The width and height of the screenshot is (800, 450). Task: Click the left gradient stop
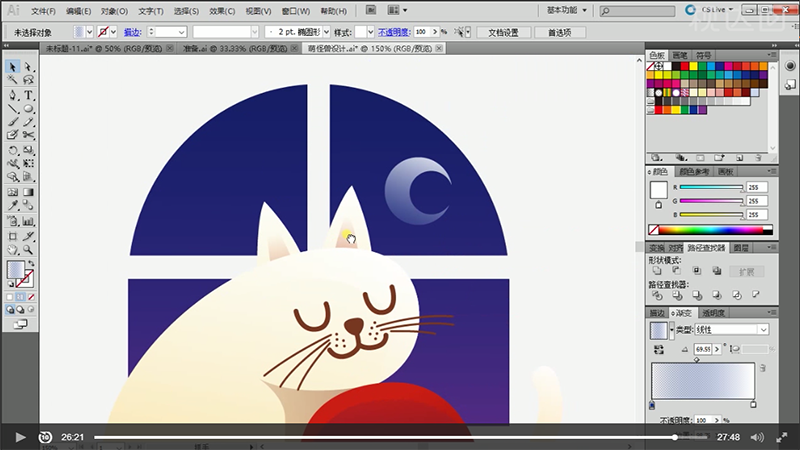tap(652, 405)
